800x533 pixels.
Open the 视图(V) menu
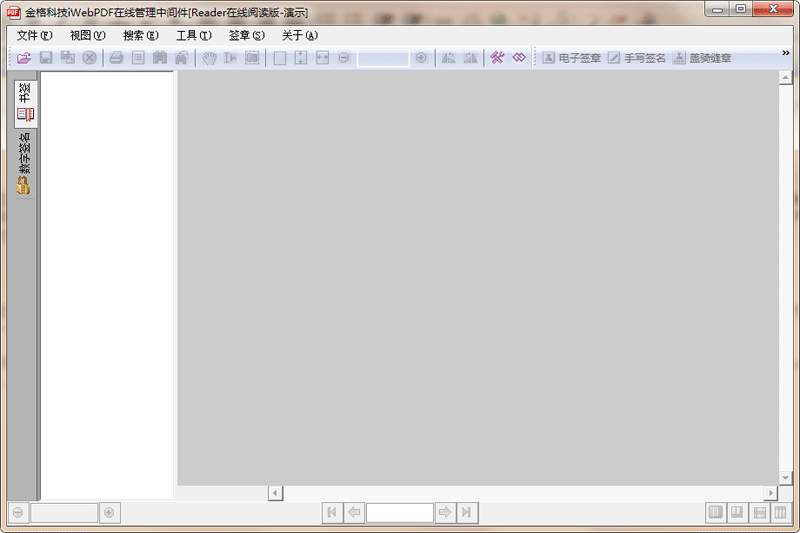click(x=87, y=35)
